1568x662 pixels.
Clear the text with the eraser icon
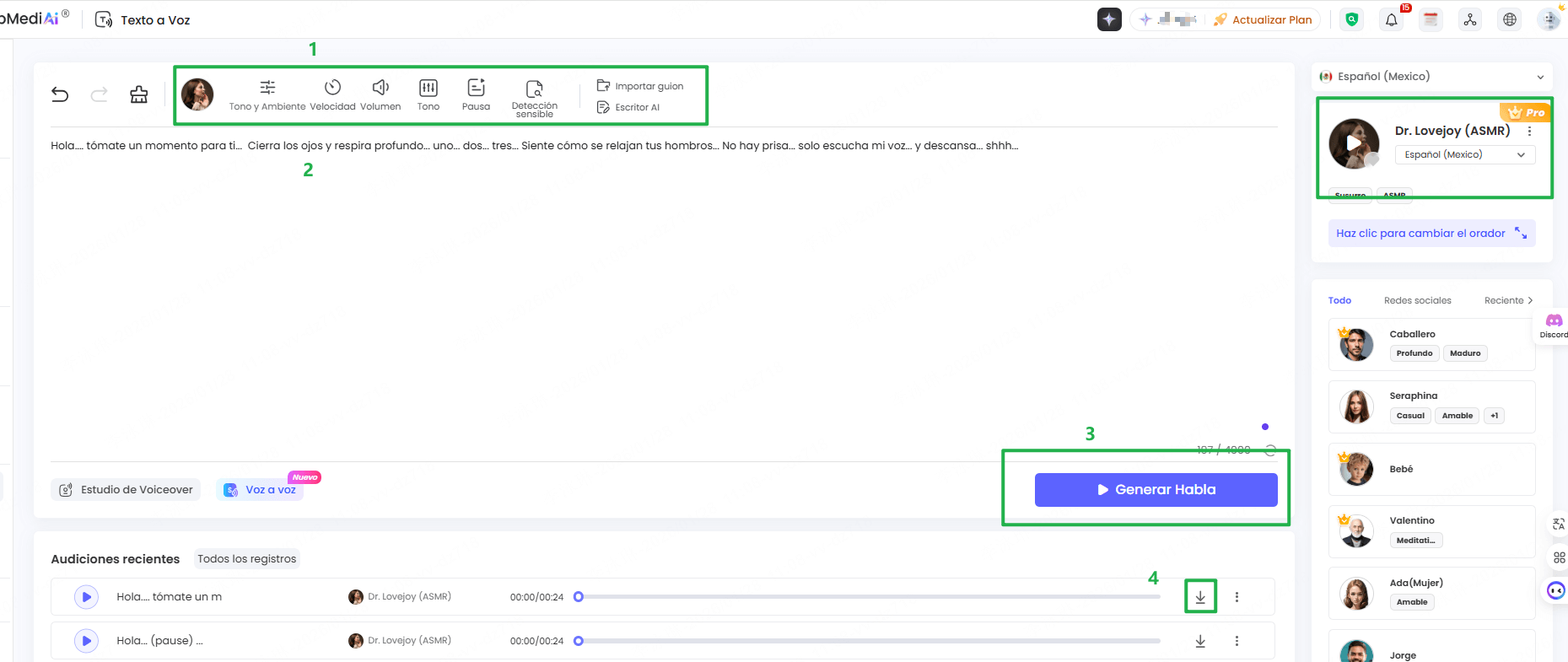[139, 94]
